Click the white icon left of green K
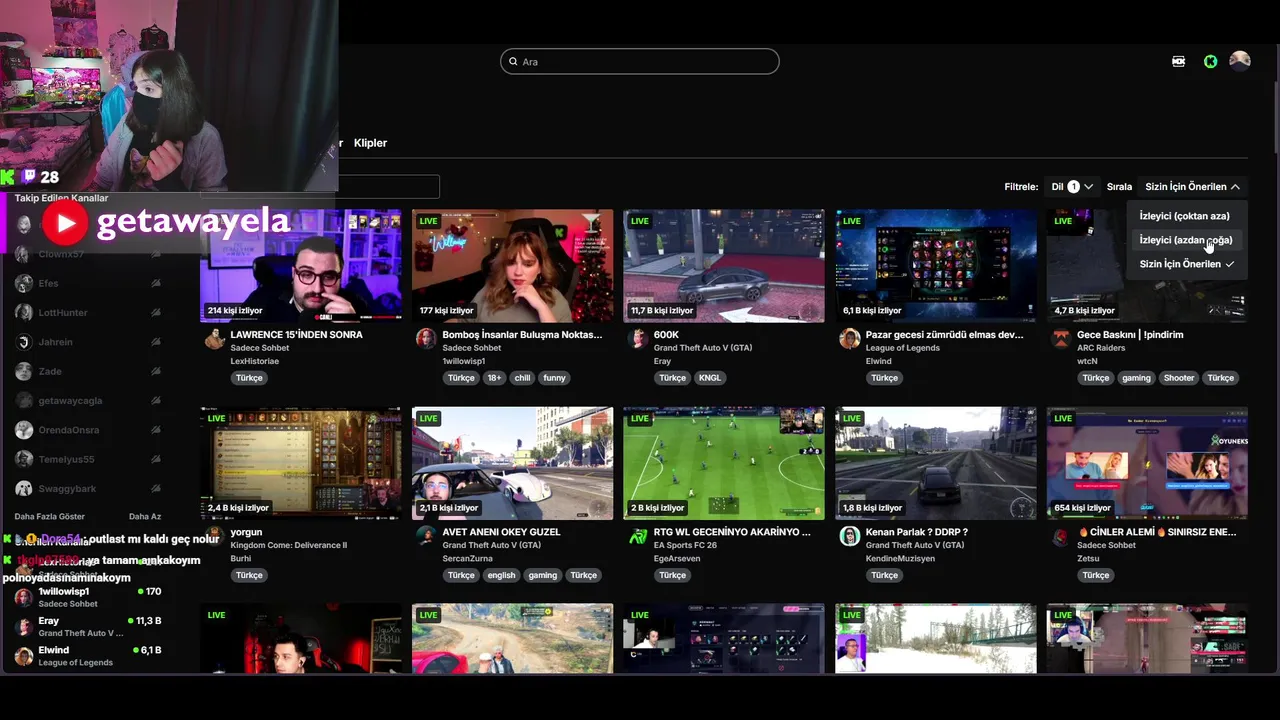1280x720 pixels. pyautogui.click(x=1178, y=61)
